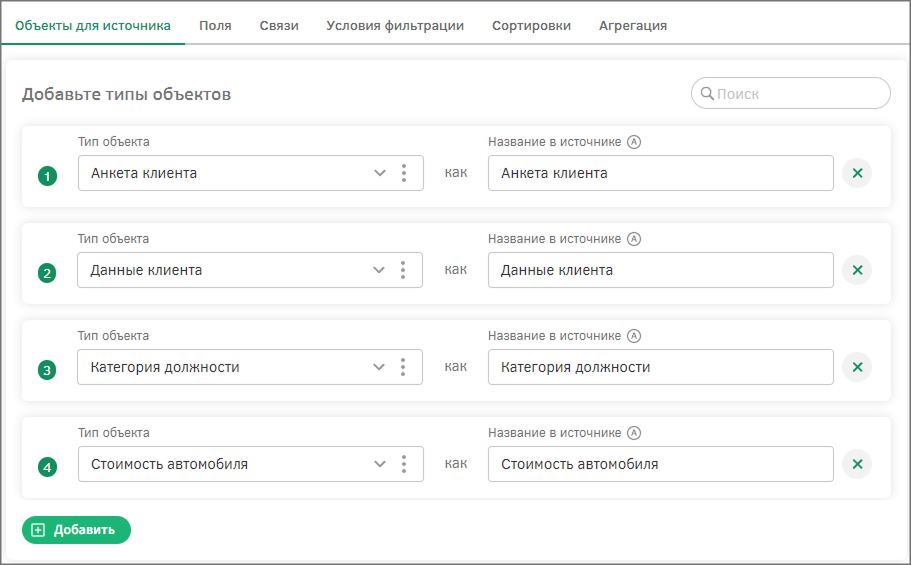Remove the Категория должности object row
Image resolution: width=911 pixels, height=565 pixels.
pyautogui.click(x=856, y=367)
